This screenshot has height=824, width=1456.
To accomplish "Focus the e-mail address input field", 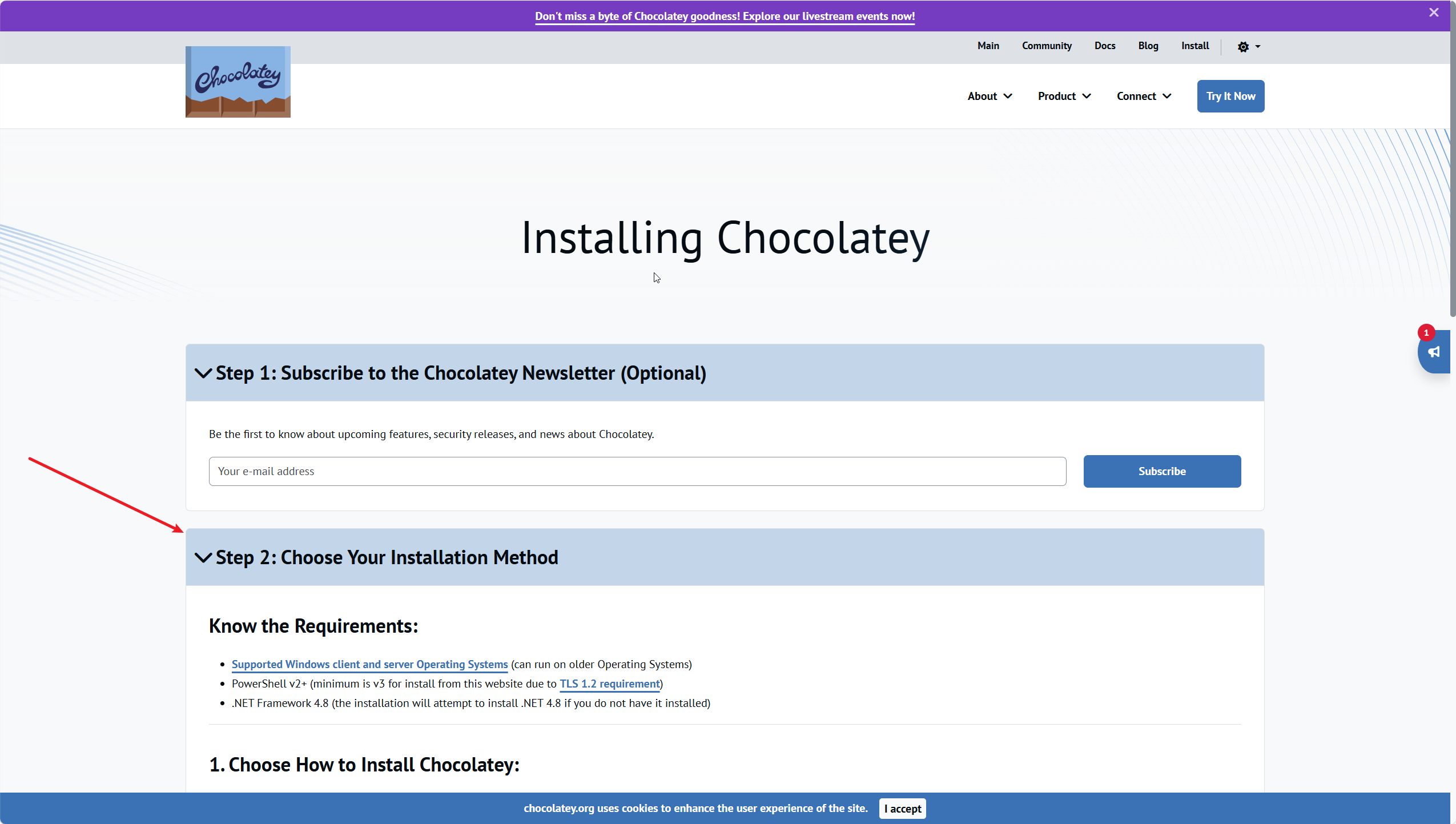I will (x=637, y=471).
